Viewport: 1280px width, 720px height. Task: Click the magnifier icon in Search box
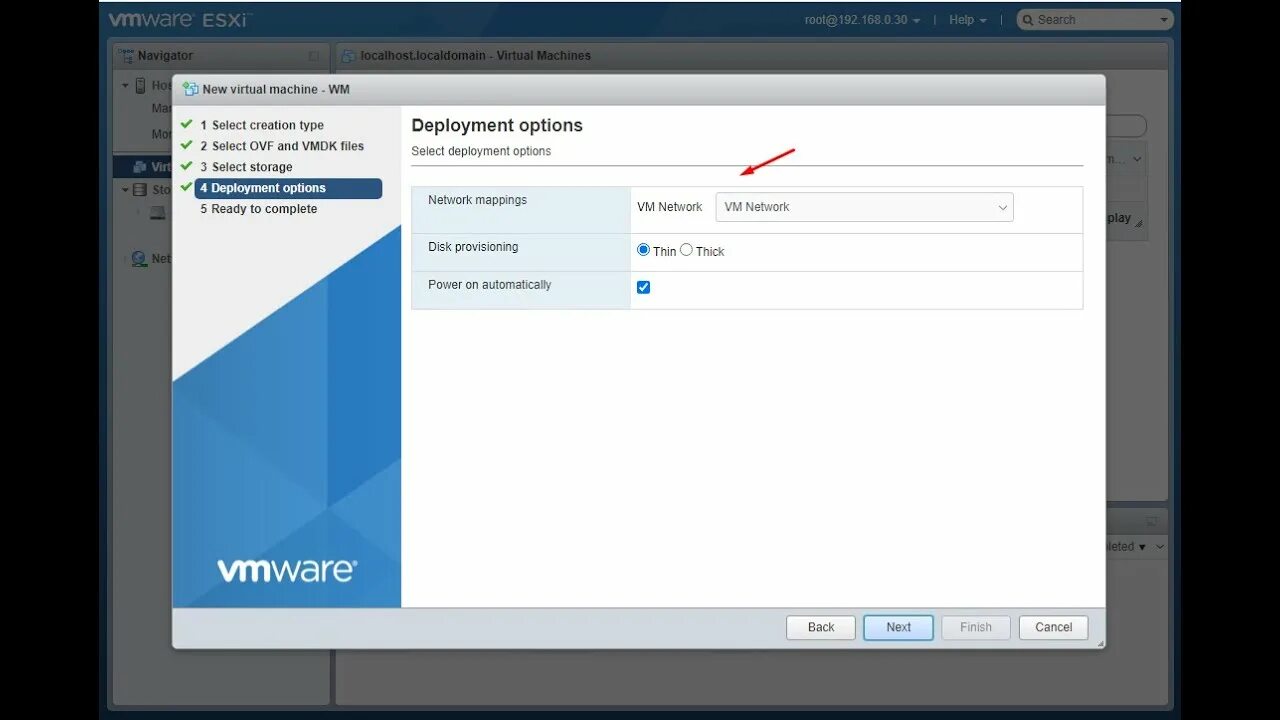1028,20
